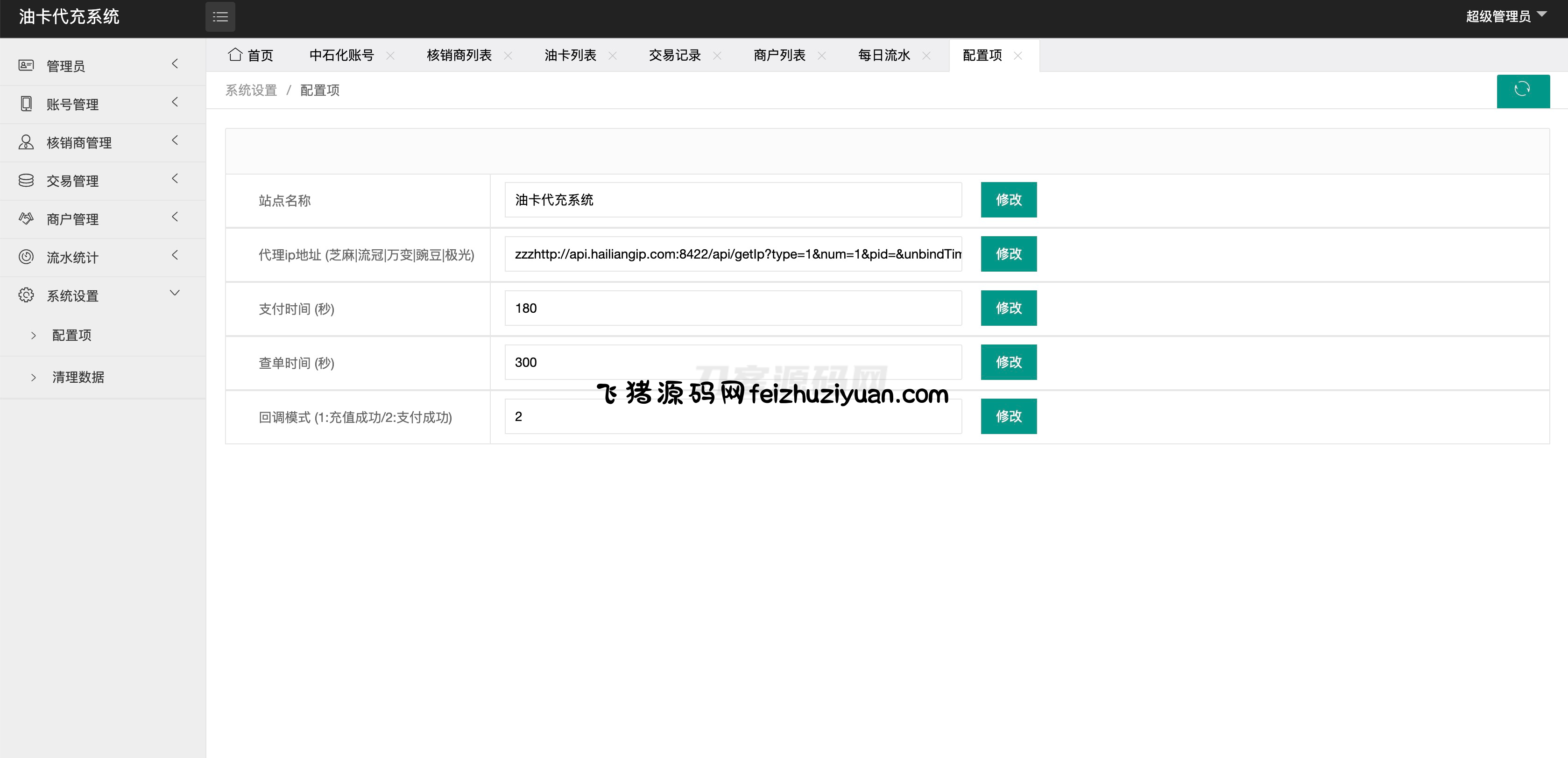1568x758 pixels.
Task: Click the 交易管理 coins stack icon
Action: tap(26, 180)
